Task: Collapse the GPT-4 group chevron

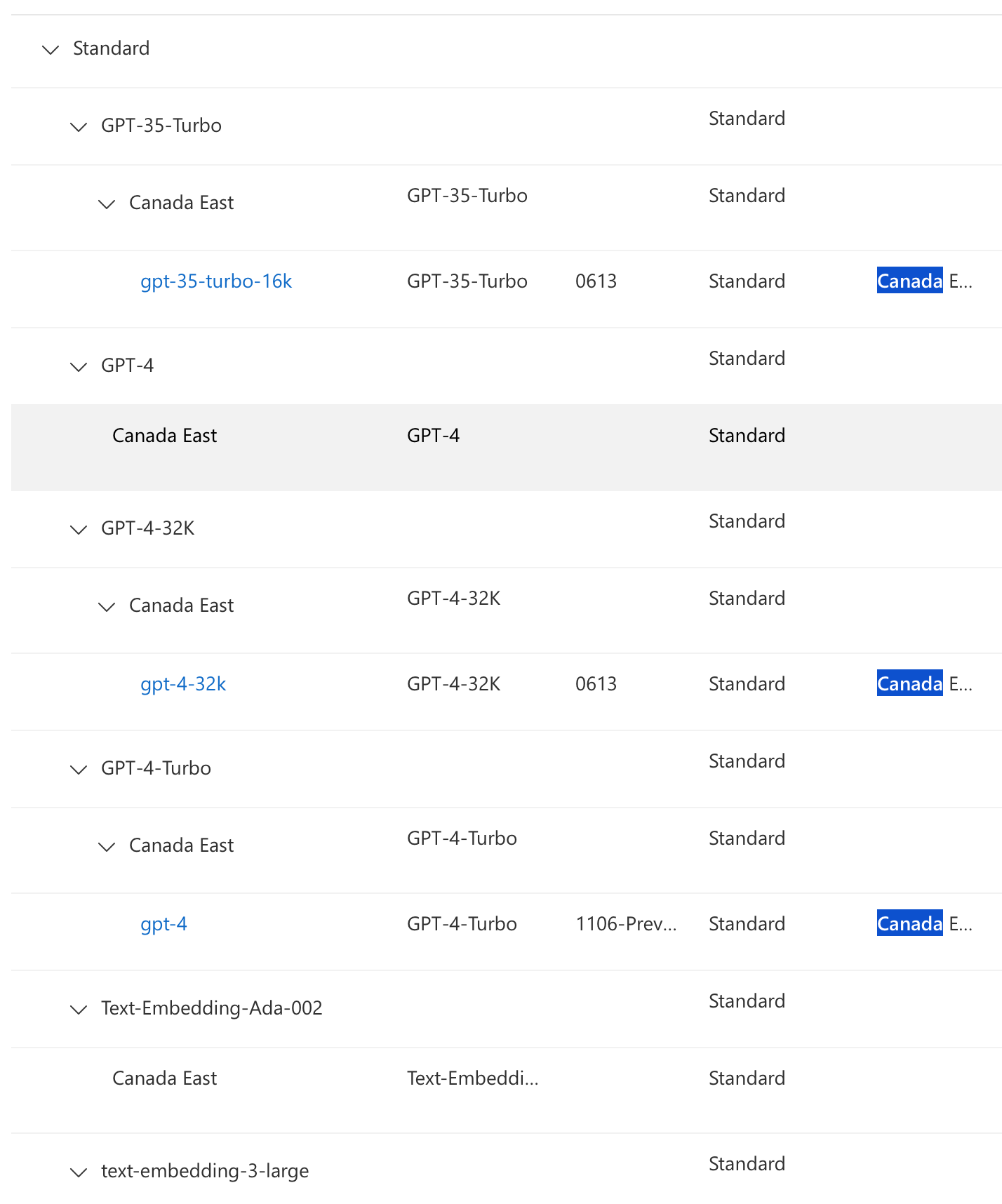Action: click(x=79, y=367)
